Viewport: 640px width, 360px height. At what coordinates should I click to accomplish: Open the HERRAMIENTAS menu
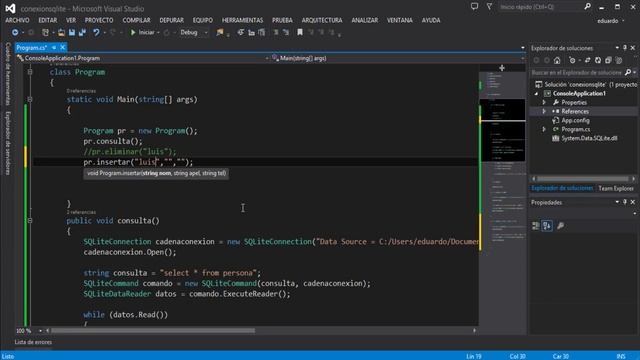[242, 20]
